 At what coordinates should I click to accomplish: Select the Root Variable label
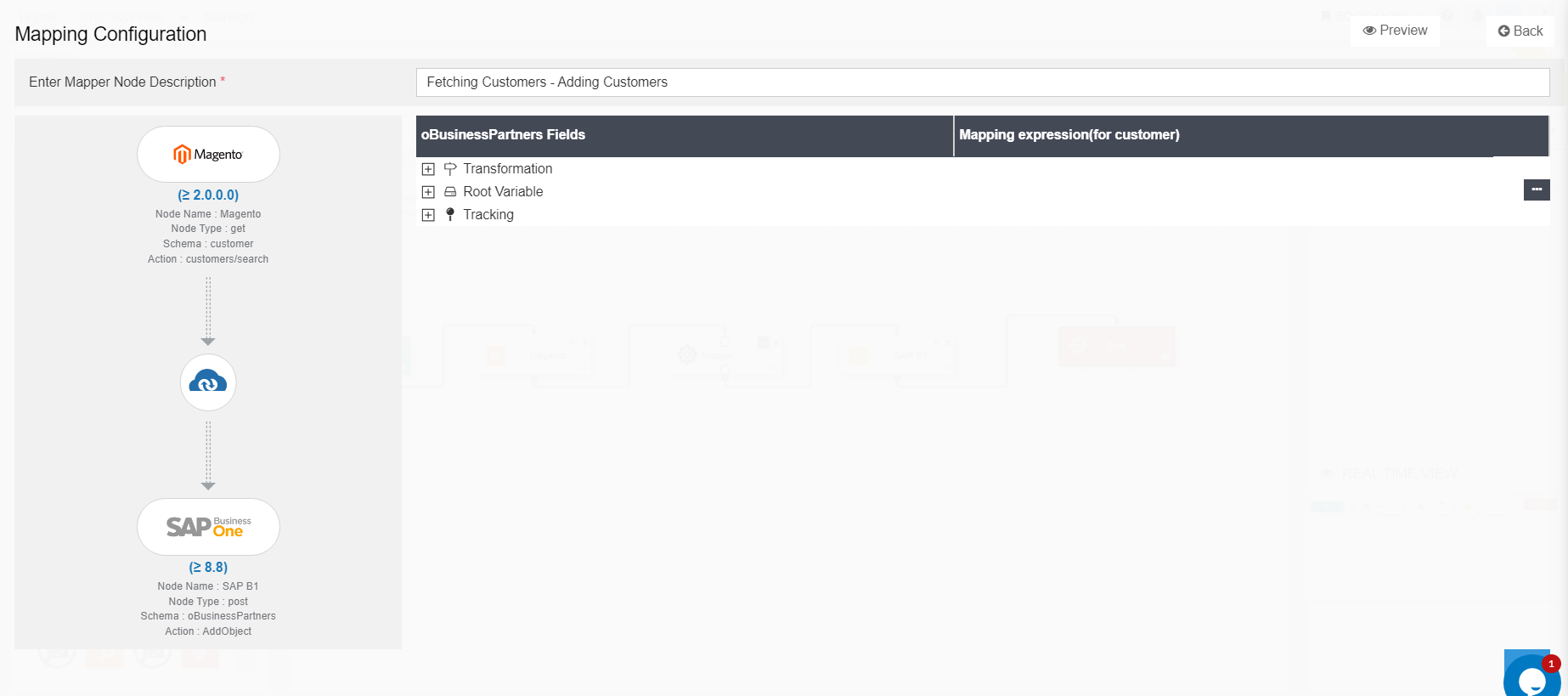pyautogui.click(x=503, y=192)
